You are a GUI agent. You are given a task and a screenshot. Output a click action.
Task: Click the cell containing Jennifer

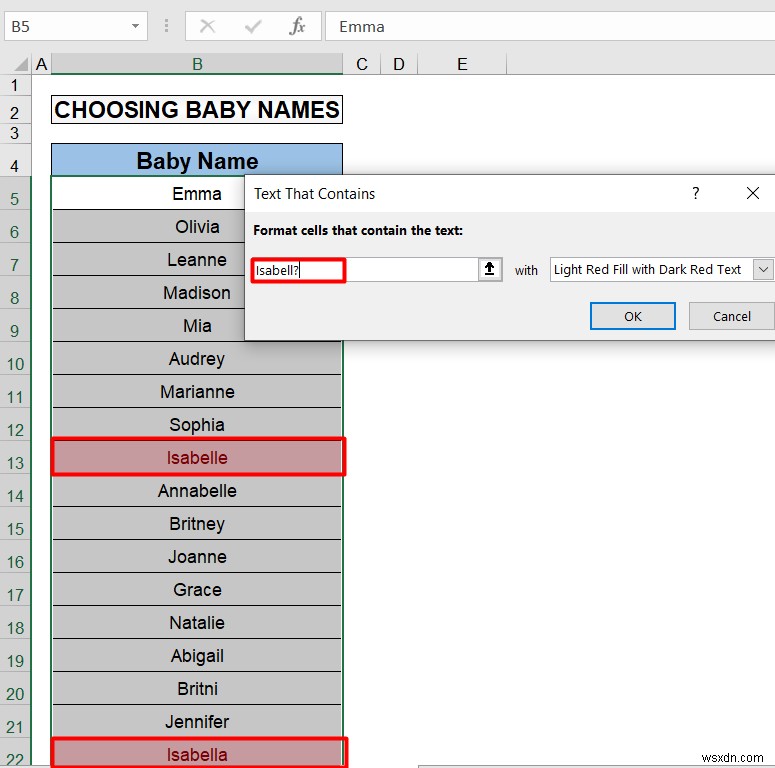pos(197,722)
